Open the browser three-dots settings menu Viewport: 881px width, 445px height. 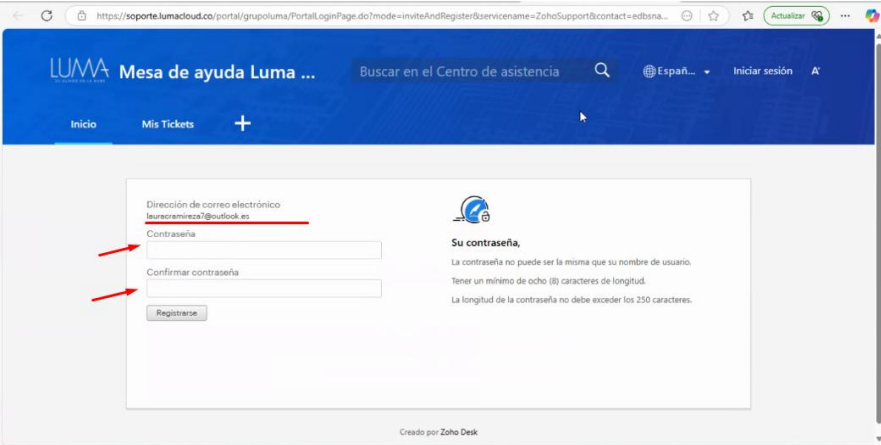[845, 16]
